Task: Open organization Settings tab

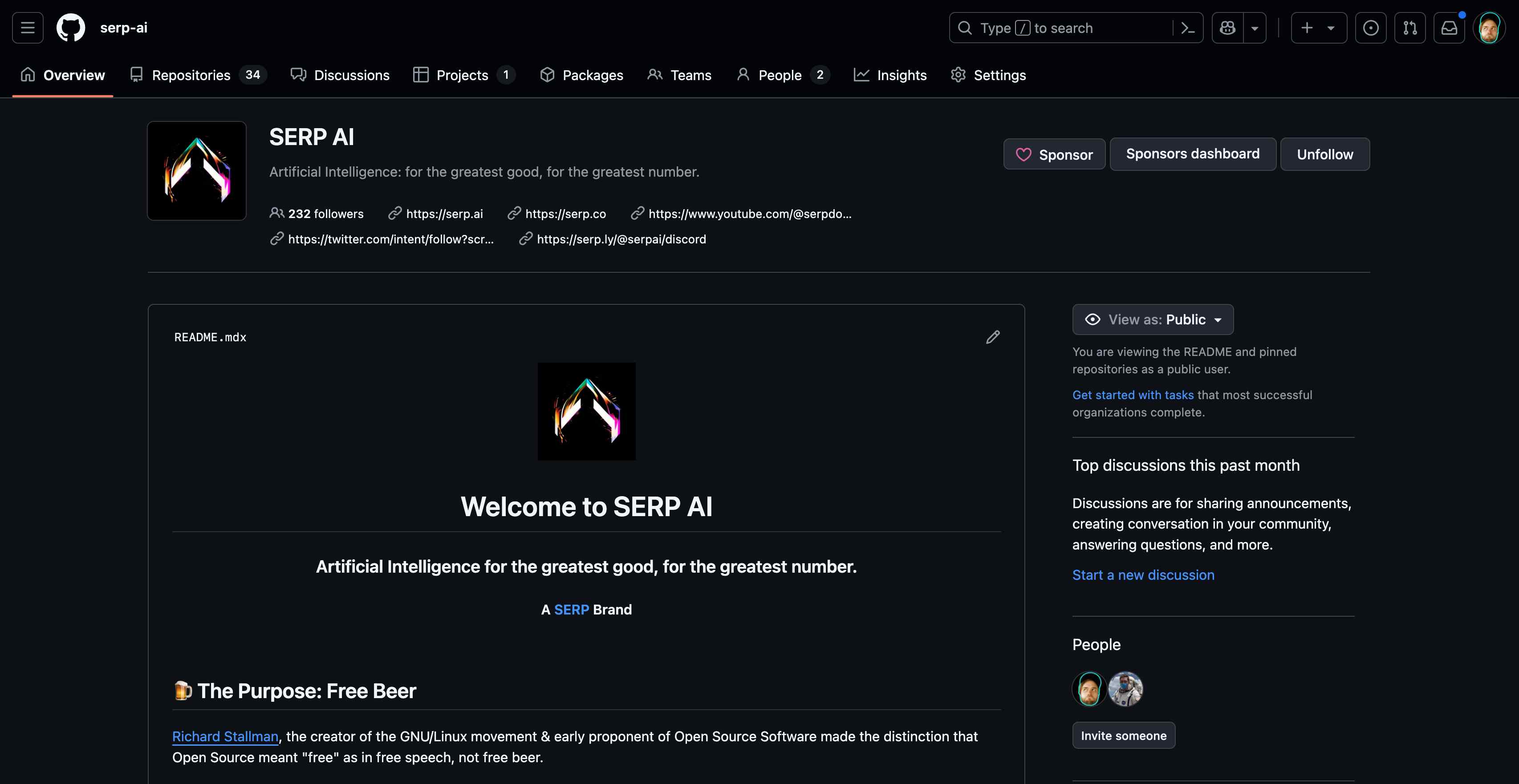Action: pos(988,75)
